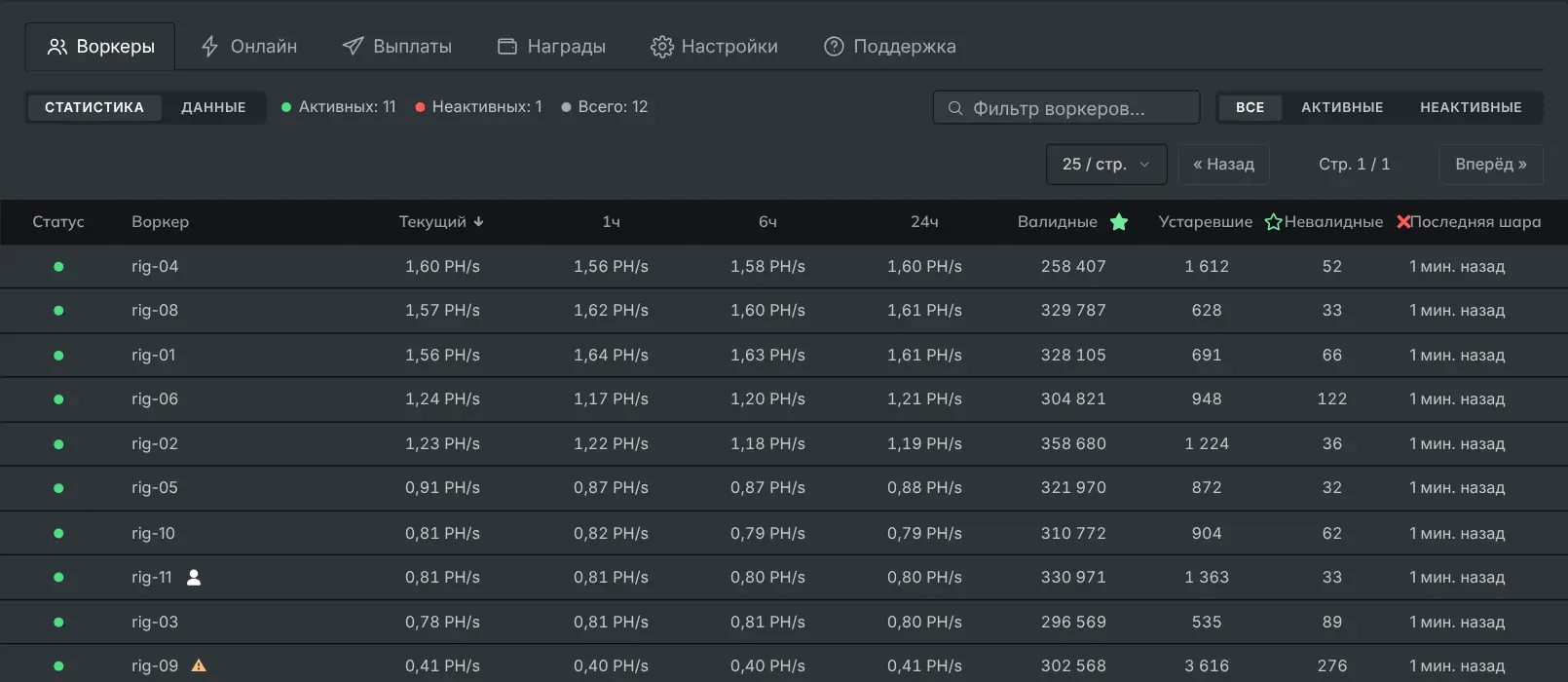Click the Последняя шара column header
1568x682 pixels.
pos(1475,222)
